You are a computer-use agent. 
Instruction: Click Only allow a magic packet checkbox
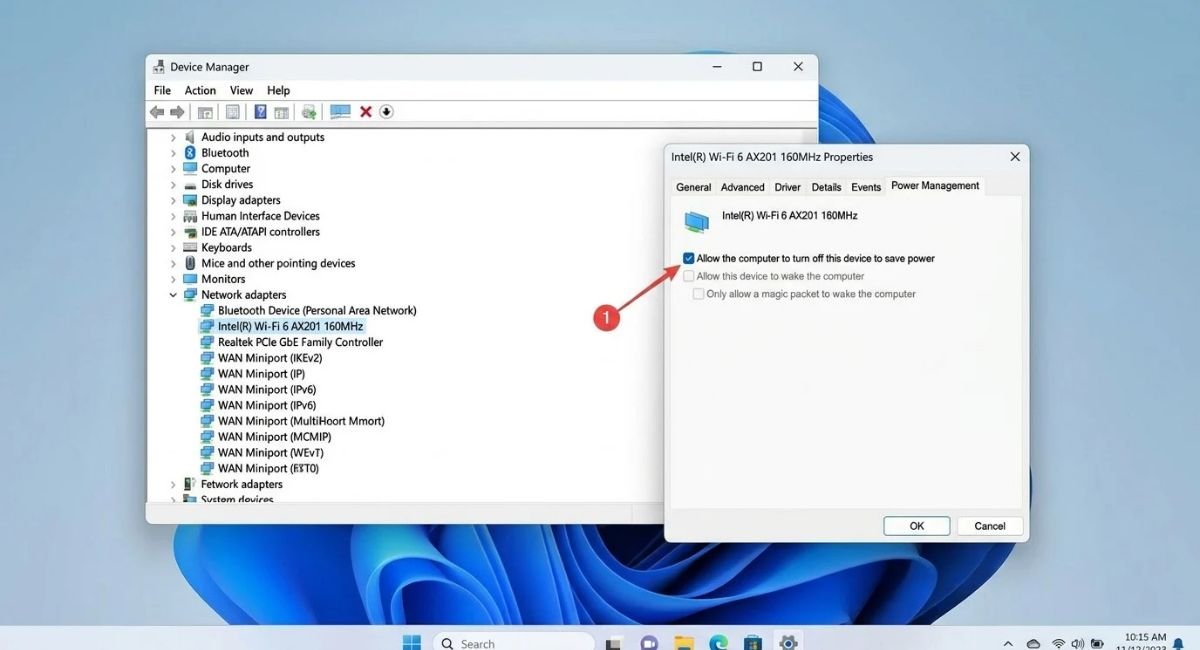coord(699,294)
